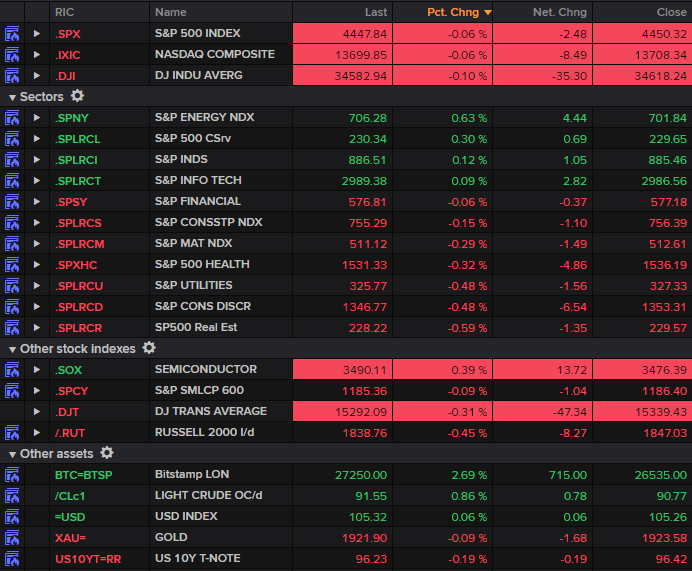Expand the .DJT row arrow
692x571 pixels.
37,412
